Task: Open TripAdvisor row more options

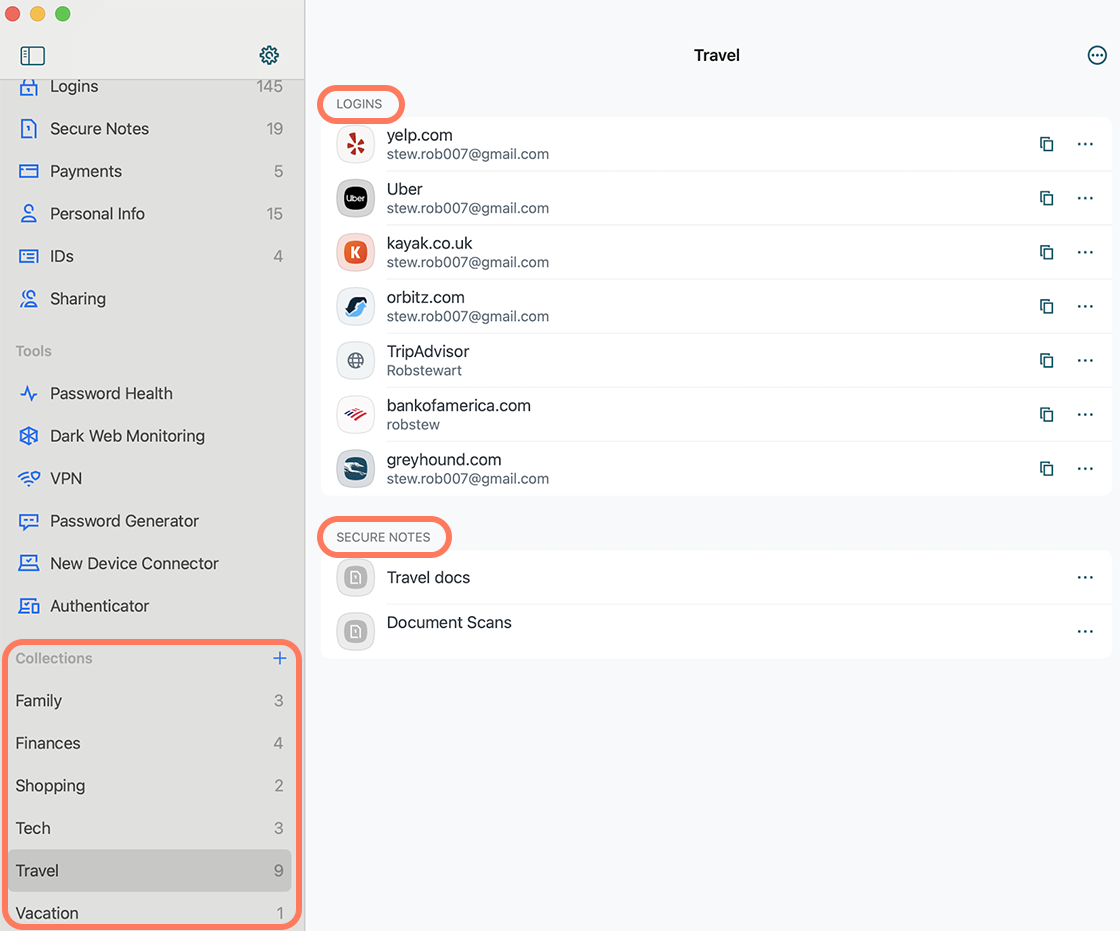Action: [1084, 360]
